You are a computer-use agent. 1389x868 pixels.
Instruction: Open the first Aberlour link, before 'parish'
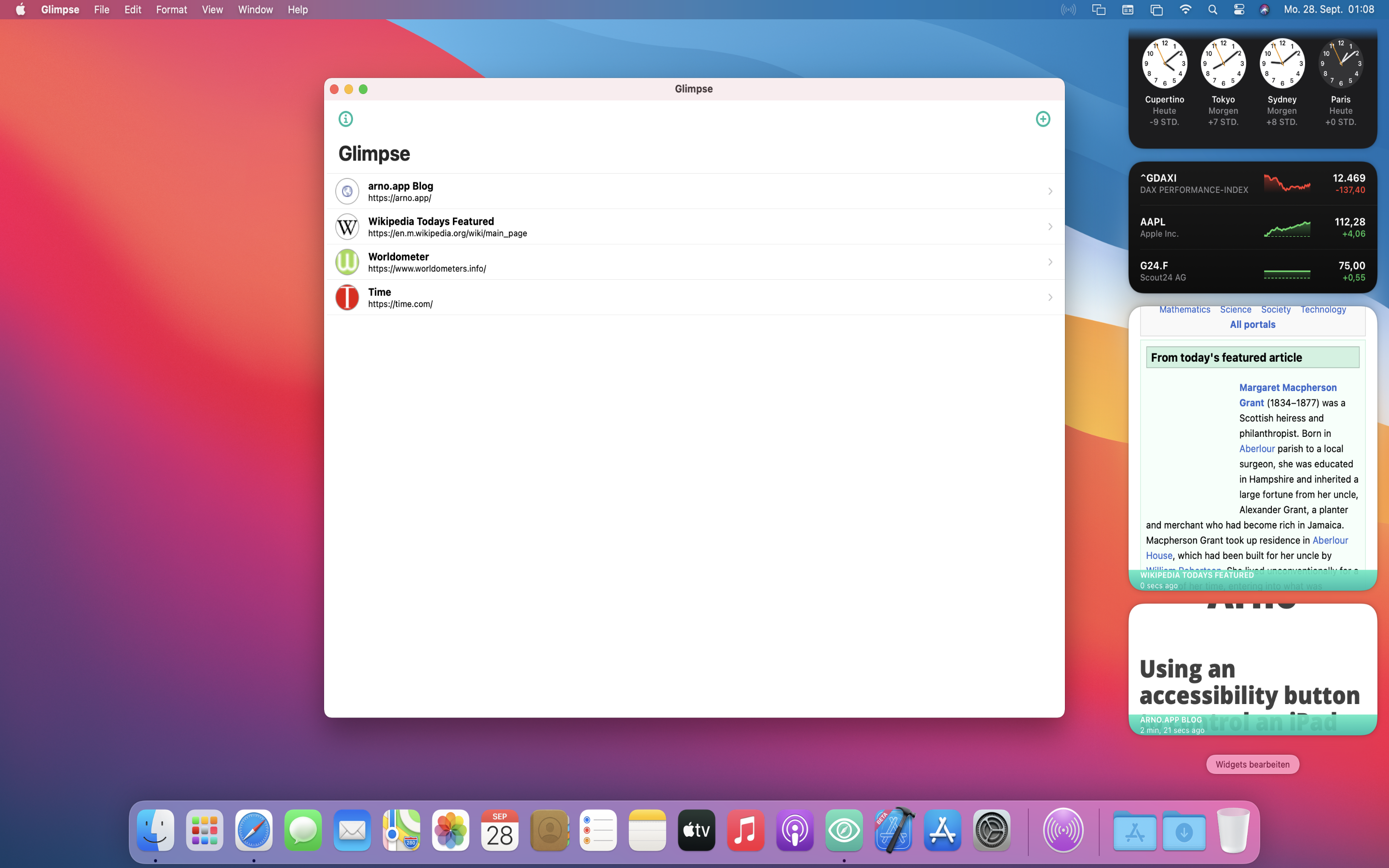(1257, 448)
